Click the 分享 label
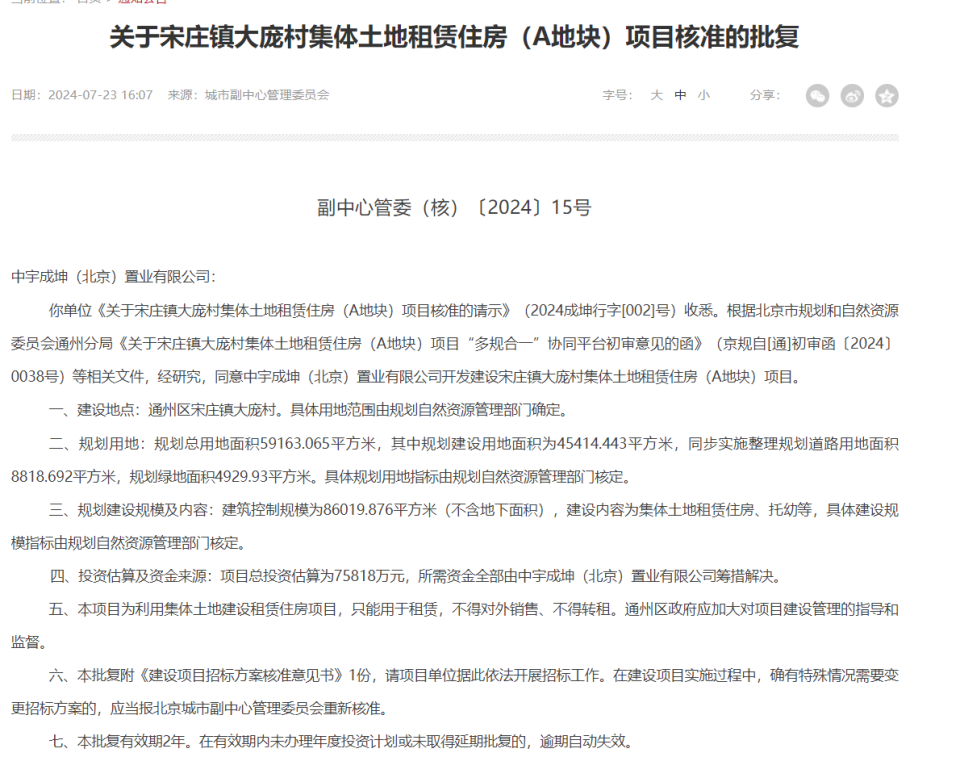 763,95
